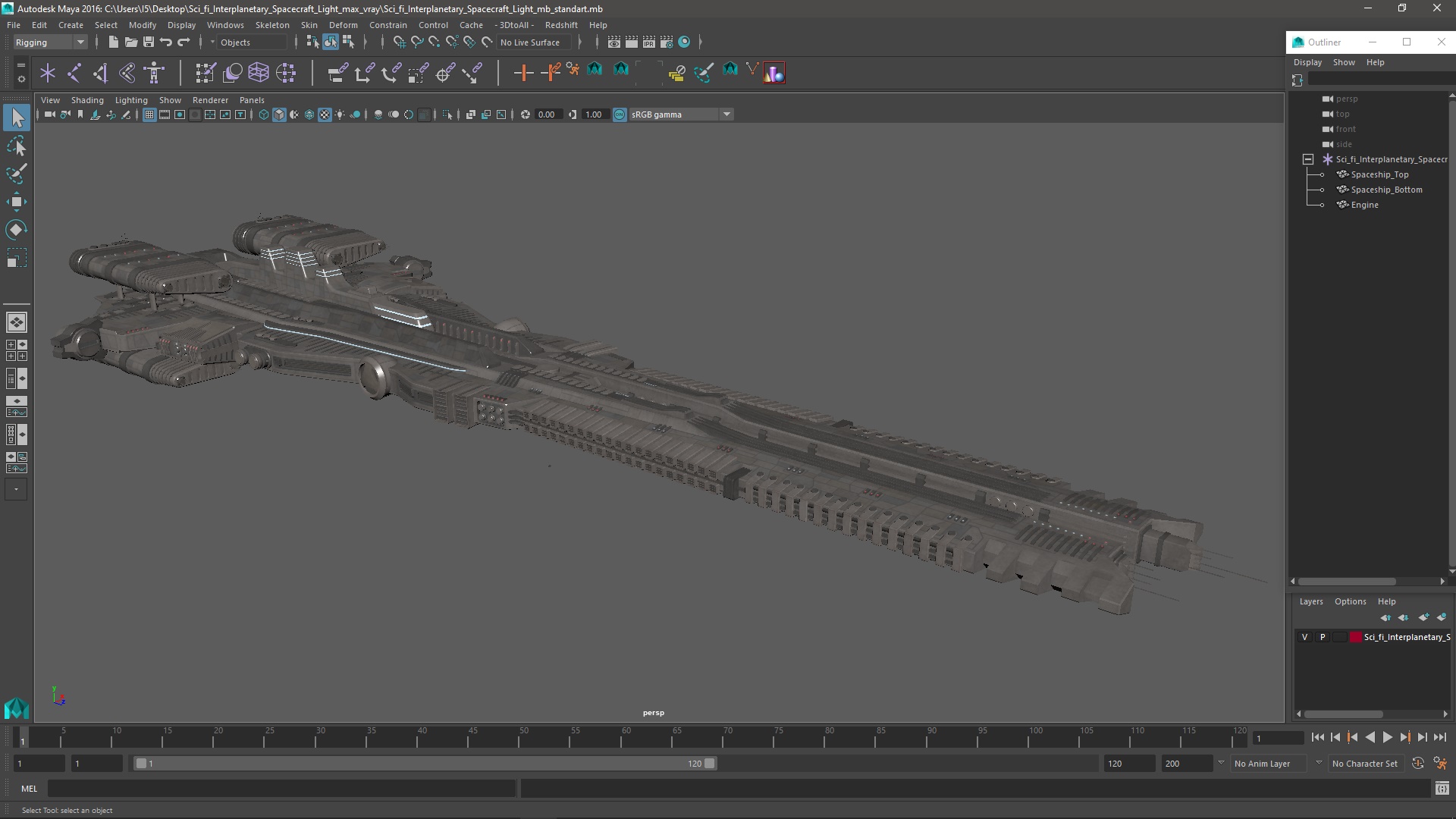Open the Render View clapperboard icon
1456x819 pixels.
(x=613, y=42)
